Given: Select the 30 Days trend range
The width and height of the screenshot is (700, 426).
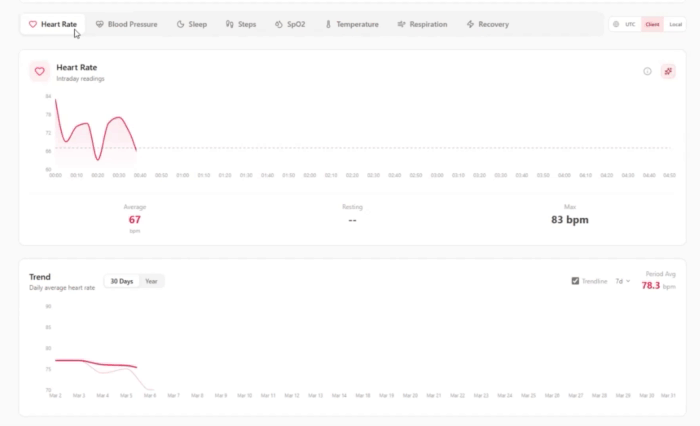Looking at the screenshot, I should (x=121, y=281).
